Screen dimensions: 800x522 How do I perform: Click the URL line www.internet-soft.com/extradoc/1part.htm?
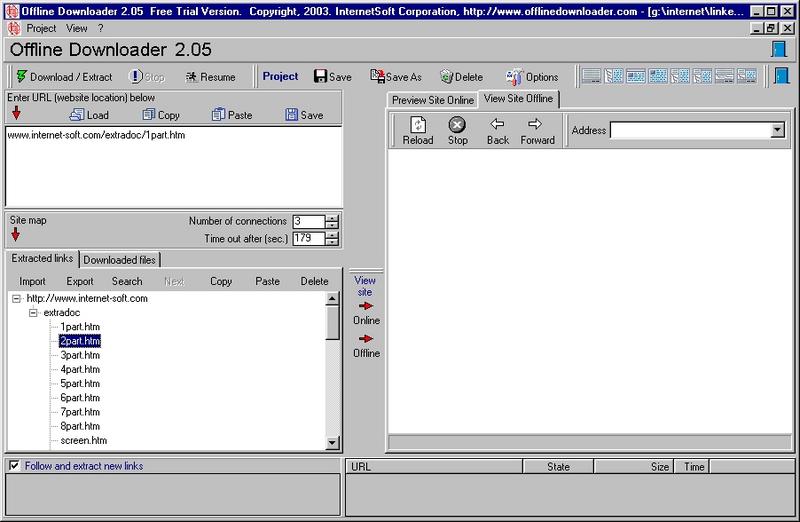point(96,135)
